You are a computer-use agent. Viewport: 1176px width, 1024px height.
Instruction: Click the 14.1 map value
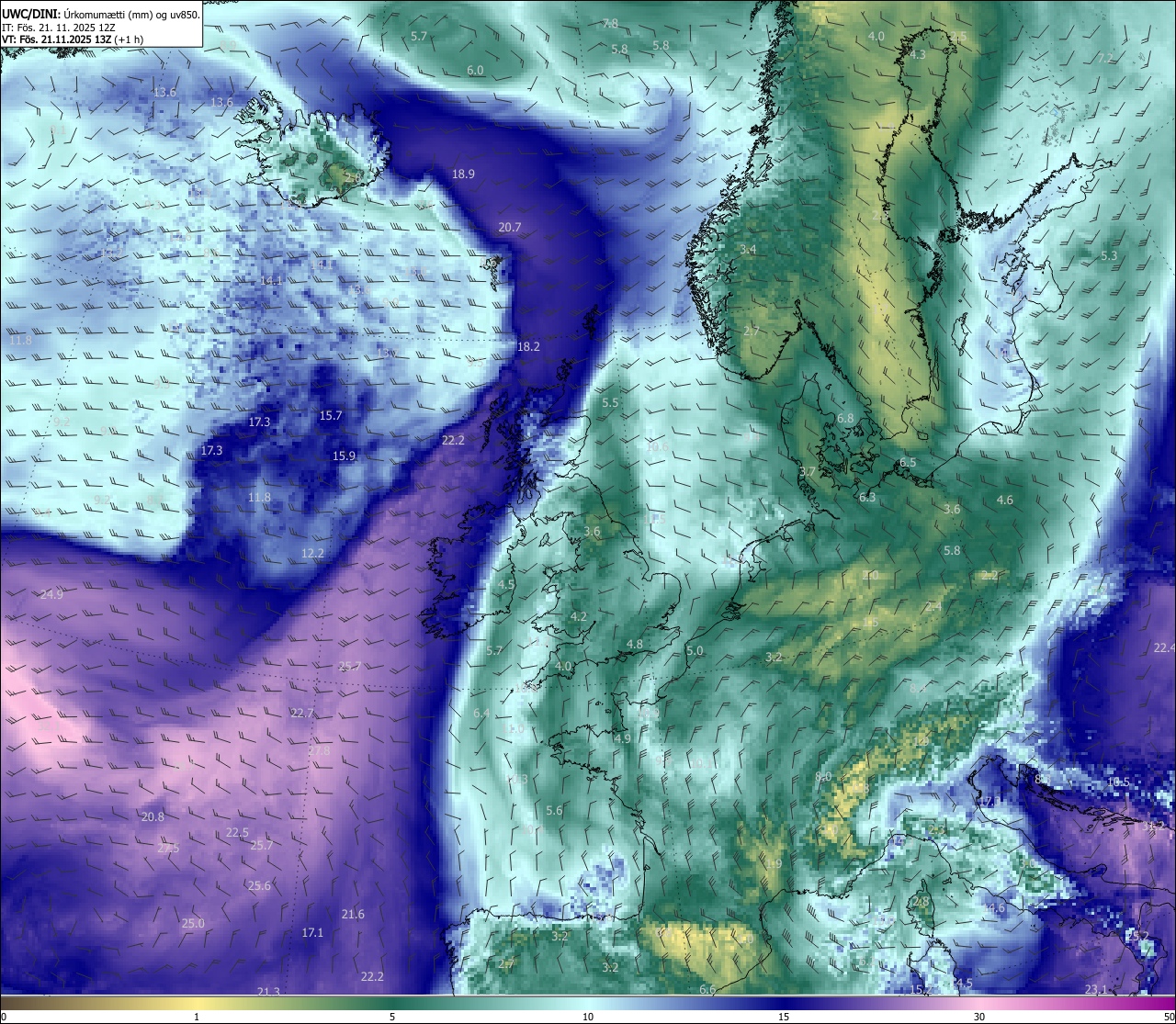pos(271,280)
